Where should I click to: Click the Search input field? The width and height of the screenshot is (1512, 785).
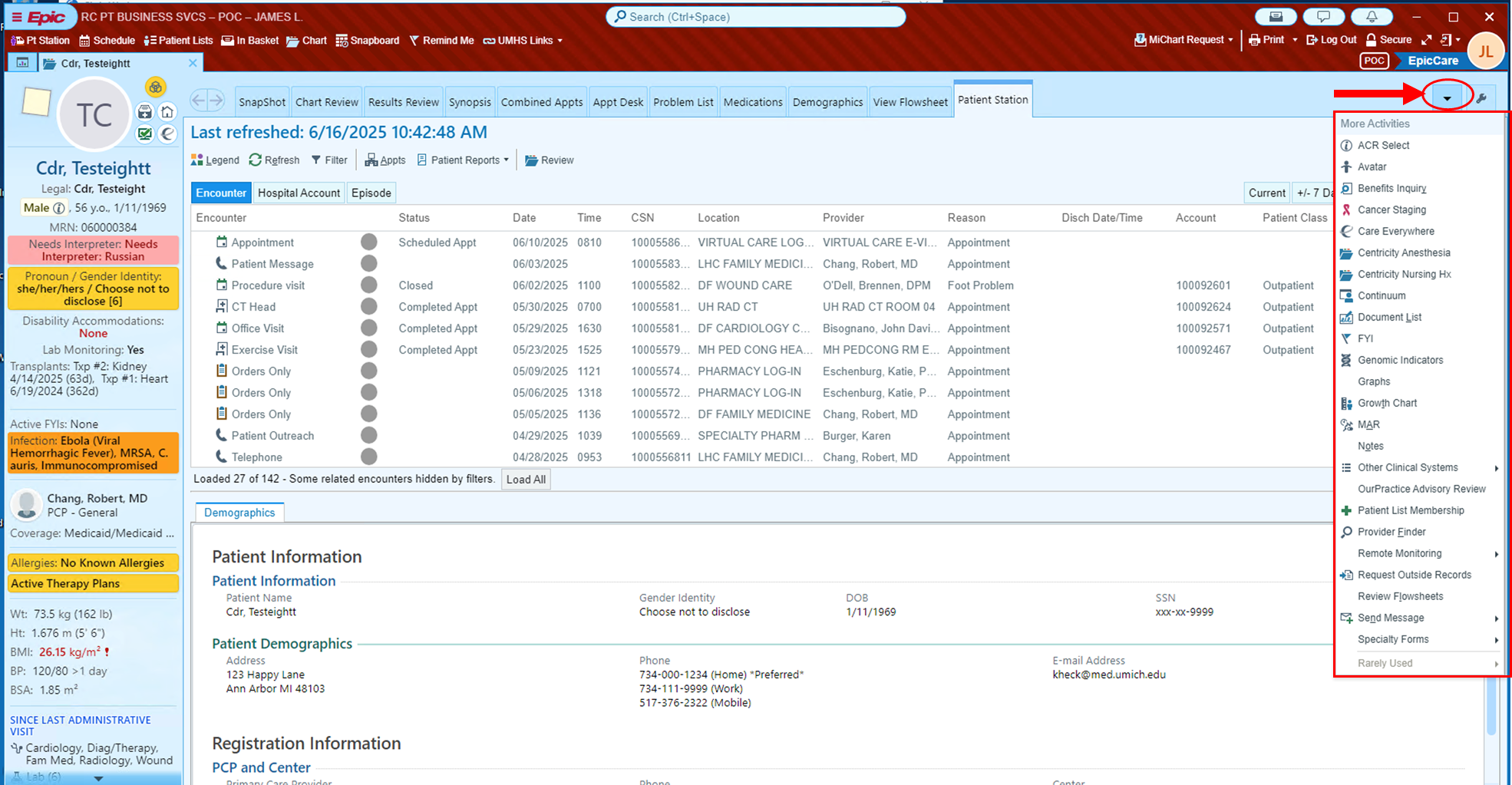[x=756, y=17]
